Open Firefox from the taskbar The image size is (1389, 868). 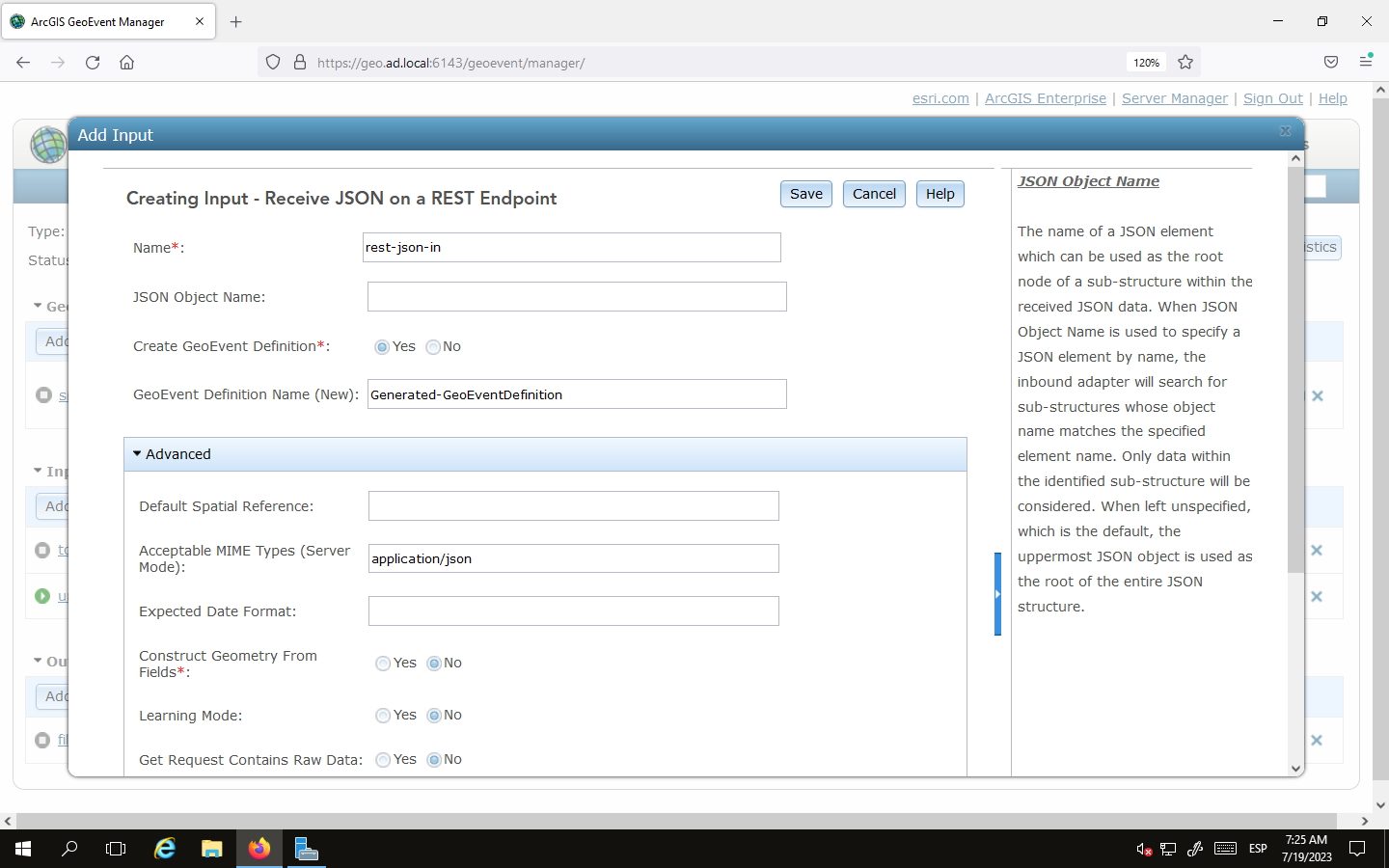point(259,849)
